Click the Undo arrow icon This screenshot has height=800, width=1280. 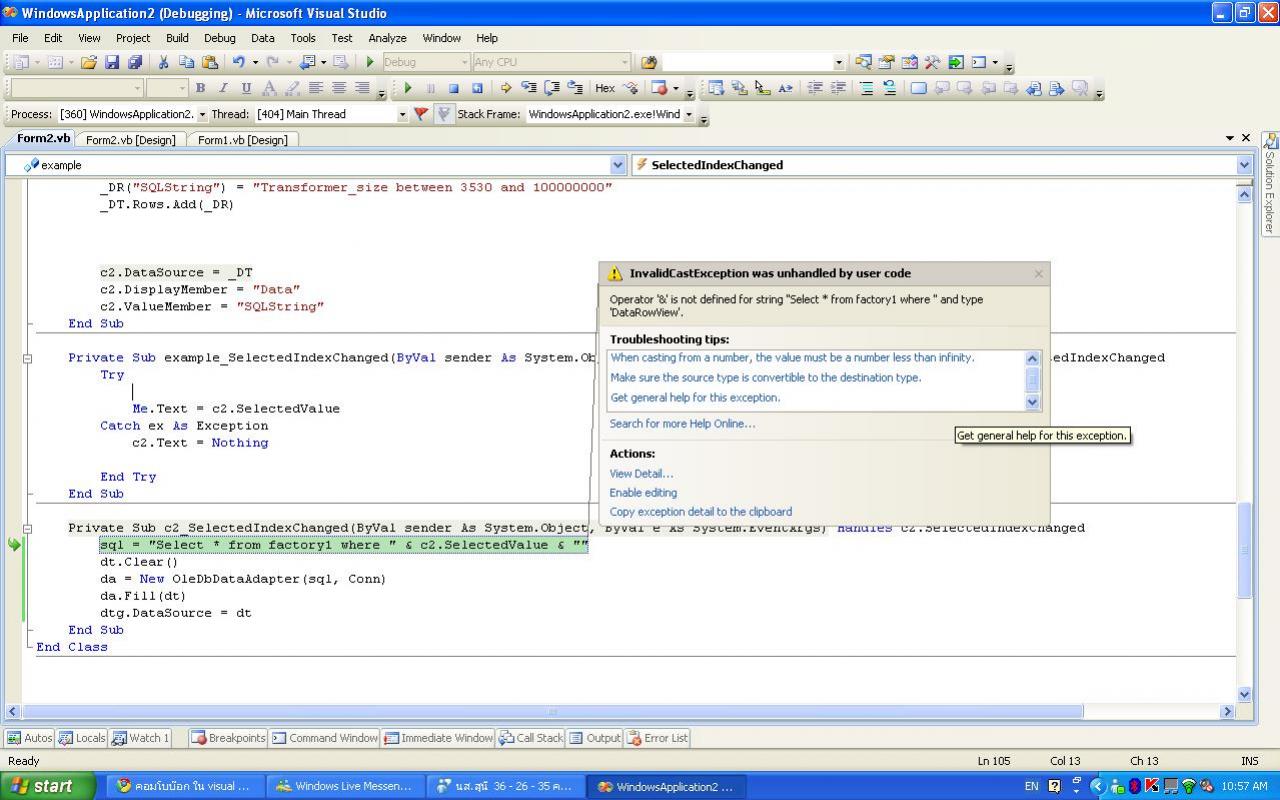[239, 62]
